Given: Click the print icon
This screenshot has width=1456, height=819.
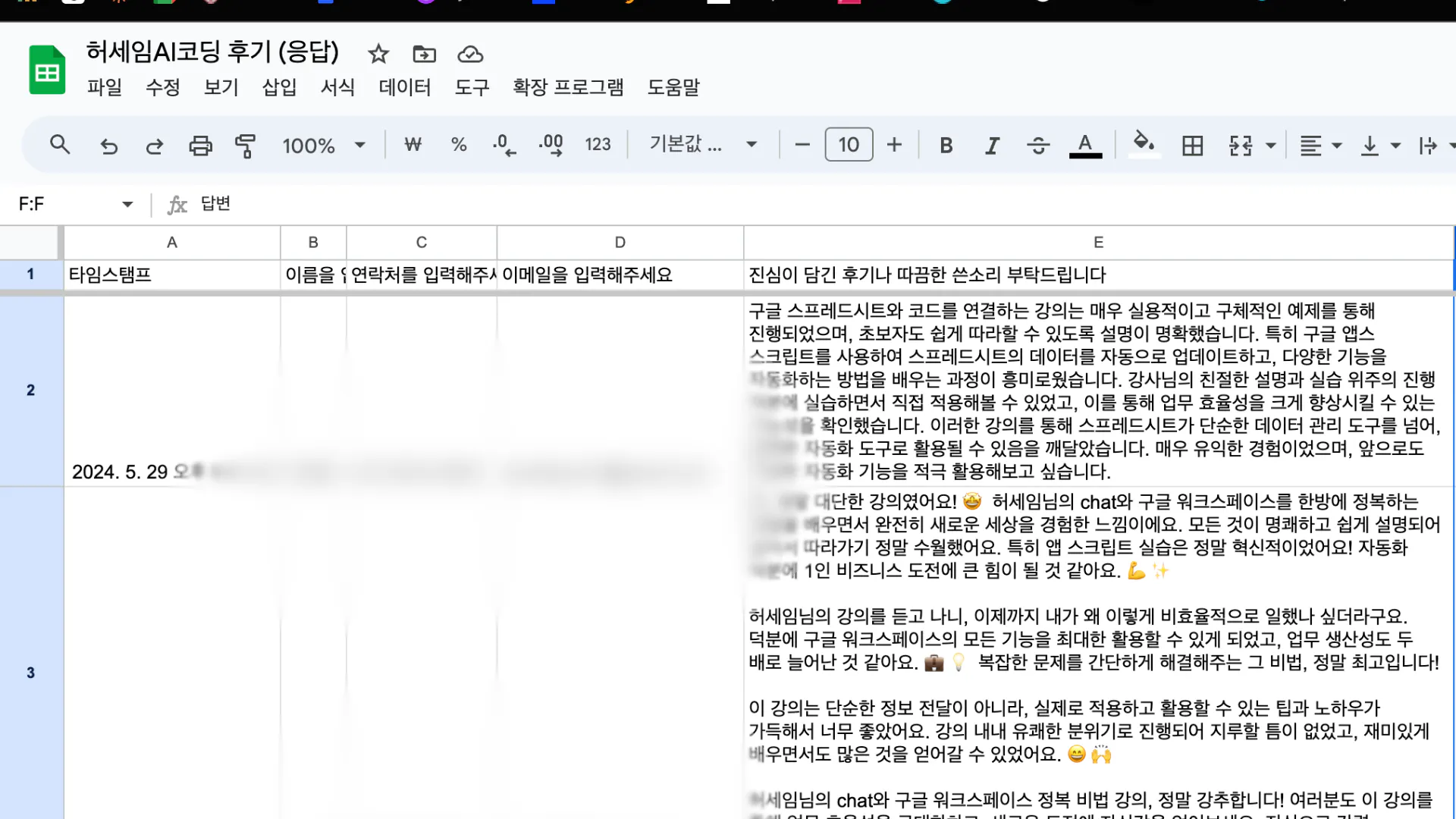Looking at the screenshot, I should tap(200, 145).
